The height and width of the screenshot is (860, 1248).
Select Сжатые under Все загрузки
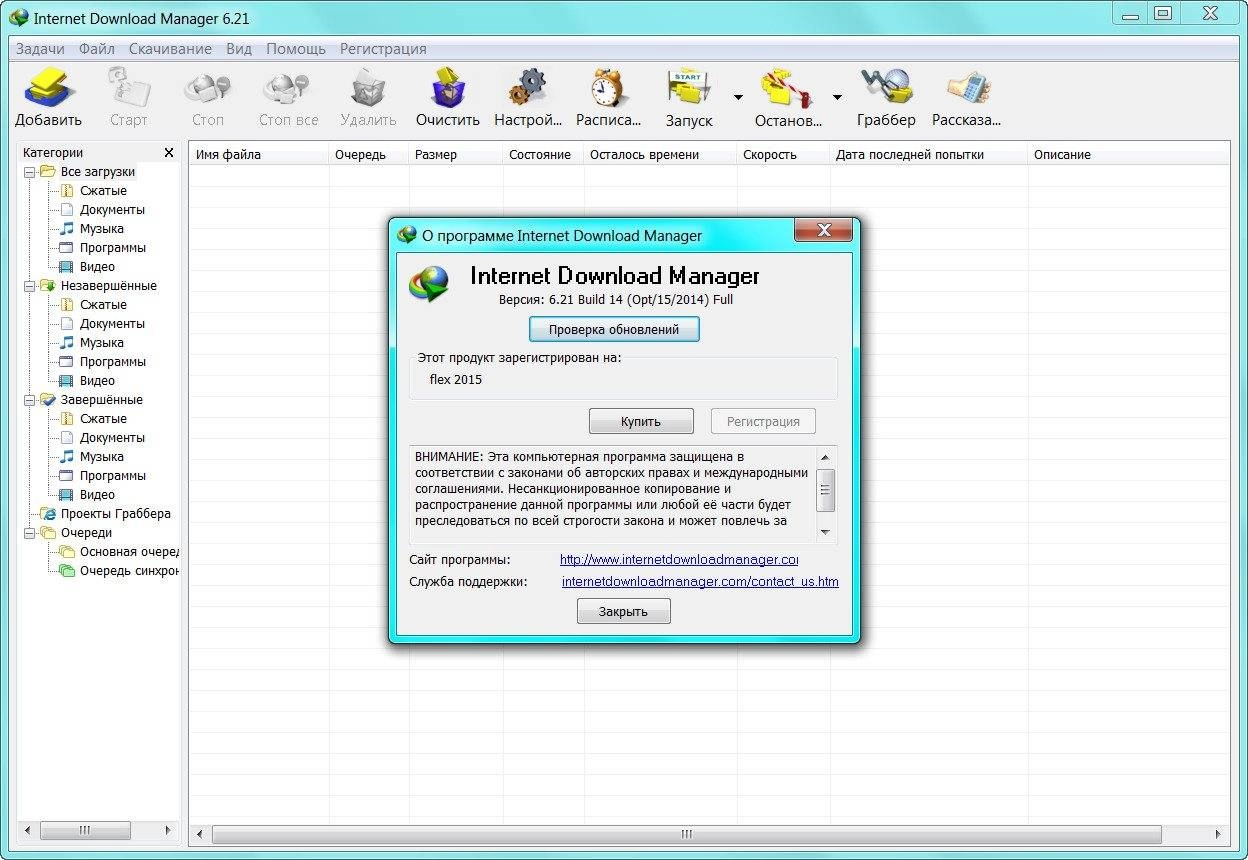(x=103, y=191)
